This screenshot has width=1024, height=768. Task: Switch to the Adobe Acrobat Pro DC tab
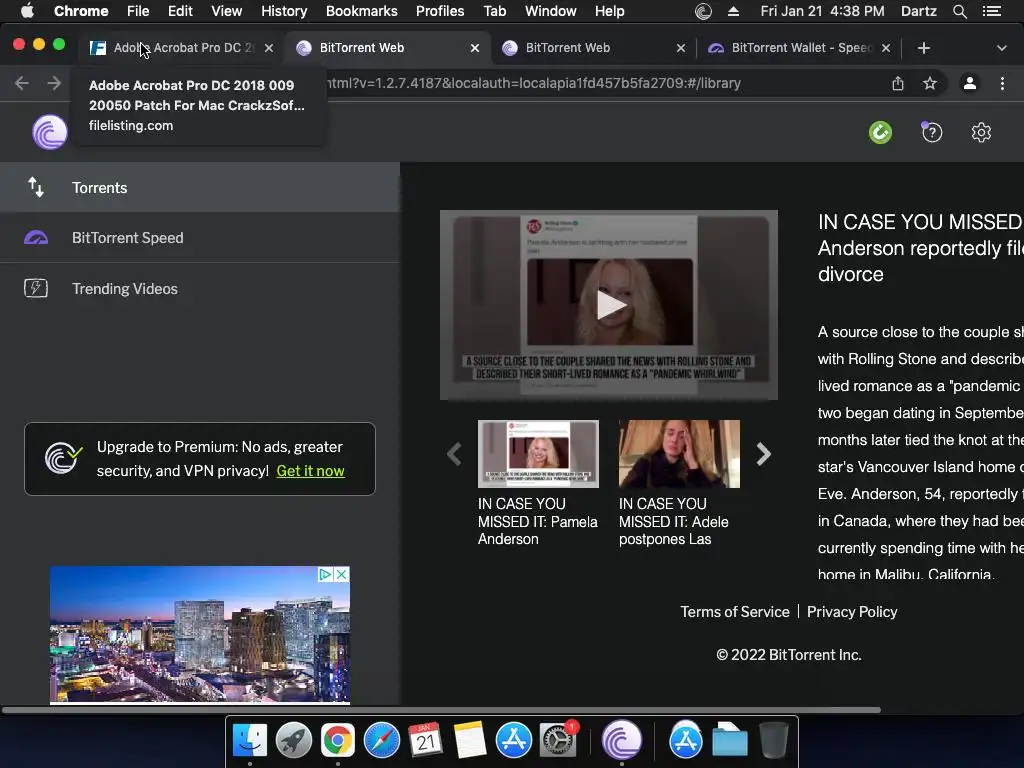pos(182,48)
